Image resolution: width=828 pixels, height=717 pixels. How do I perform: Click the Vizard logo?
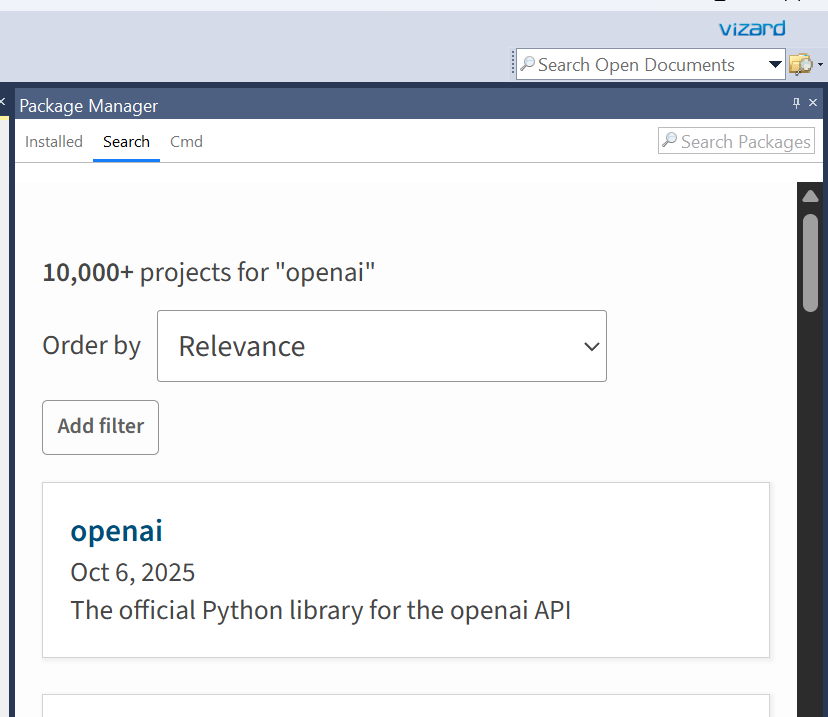pyautogui.click(x=752, y=28)
